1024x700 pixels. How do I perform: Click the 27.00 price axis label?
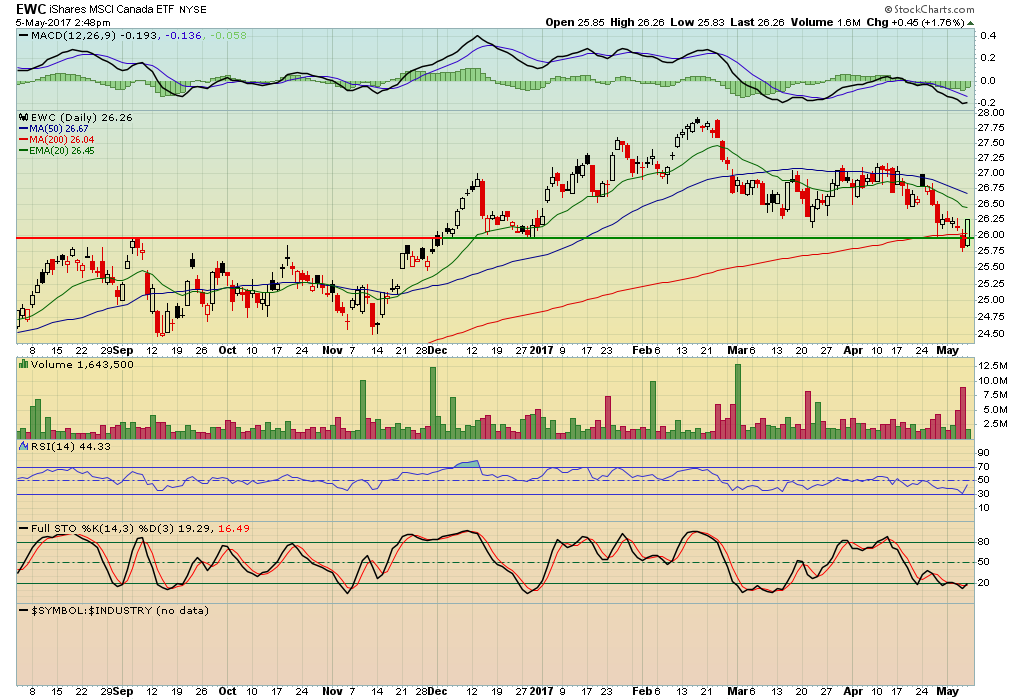coord(991,173)
